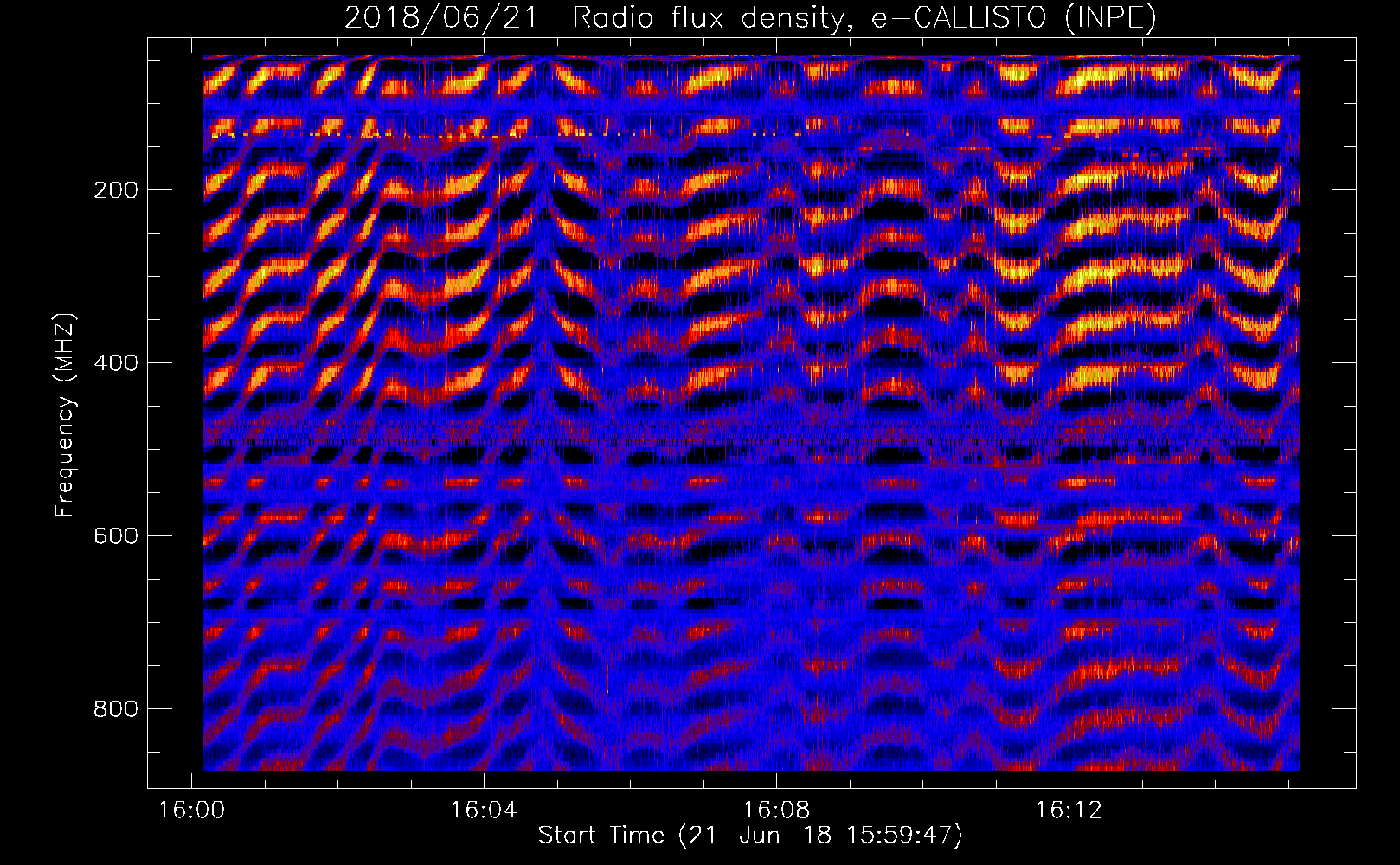Click the 16:12 time tick label
1400x865 pixels.
tap(1069, 810)
